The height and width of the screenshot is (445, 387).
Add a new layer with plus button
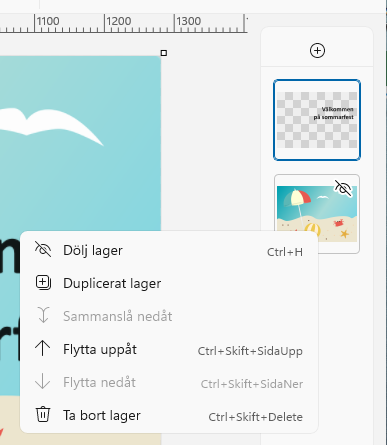click(317, 51)
